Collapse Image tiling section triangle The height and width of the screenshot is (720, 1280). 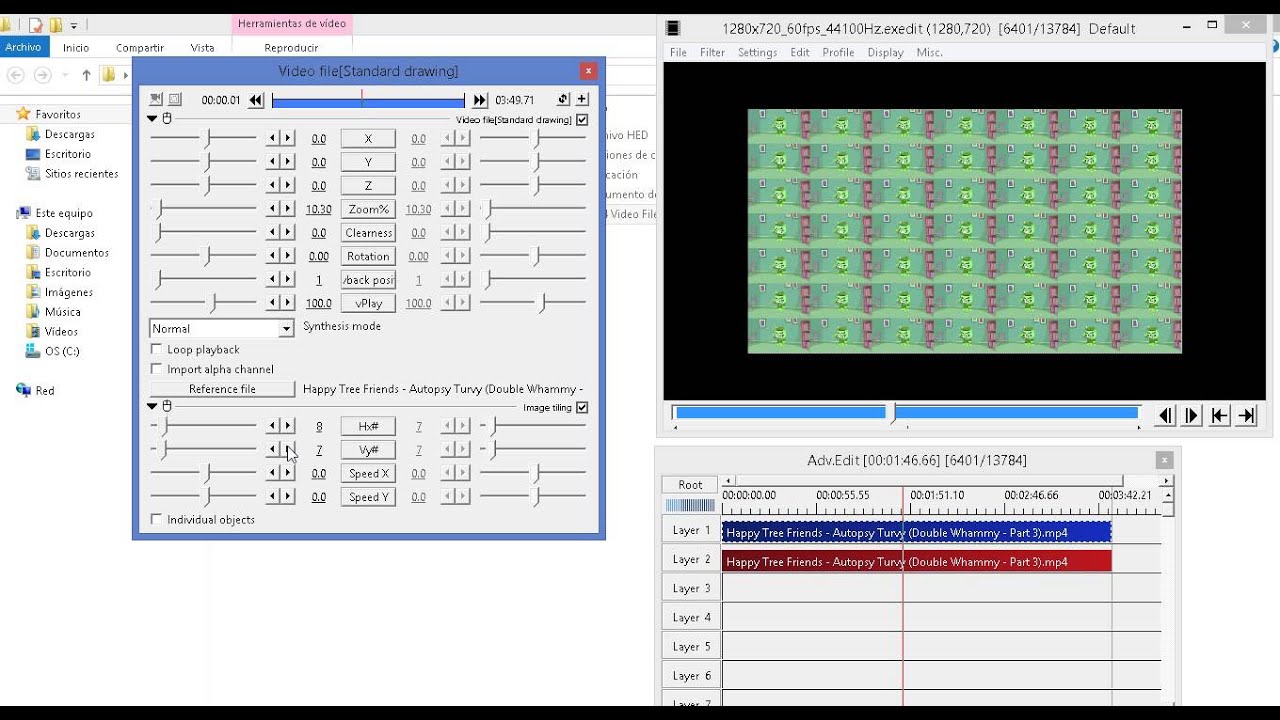pos(152,407)
